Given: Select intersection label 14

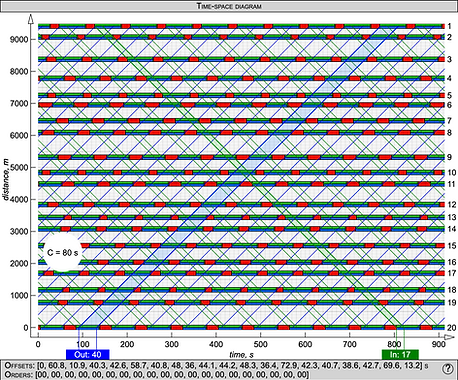Looking at the screenshot, I should (452, 229).
